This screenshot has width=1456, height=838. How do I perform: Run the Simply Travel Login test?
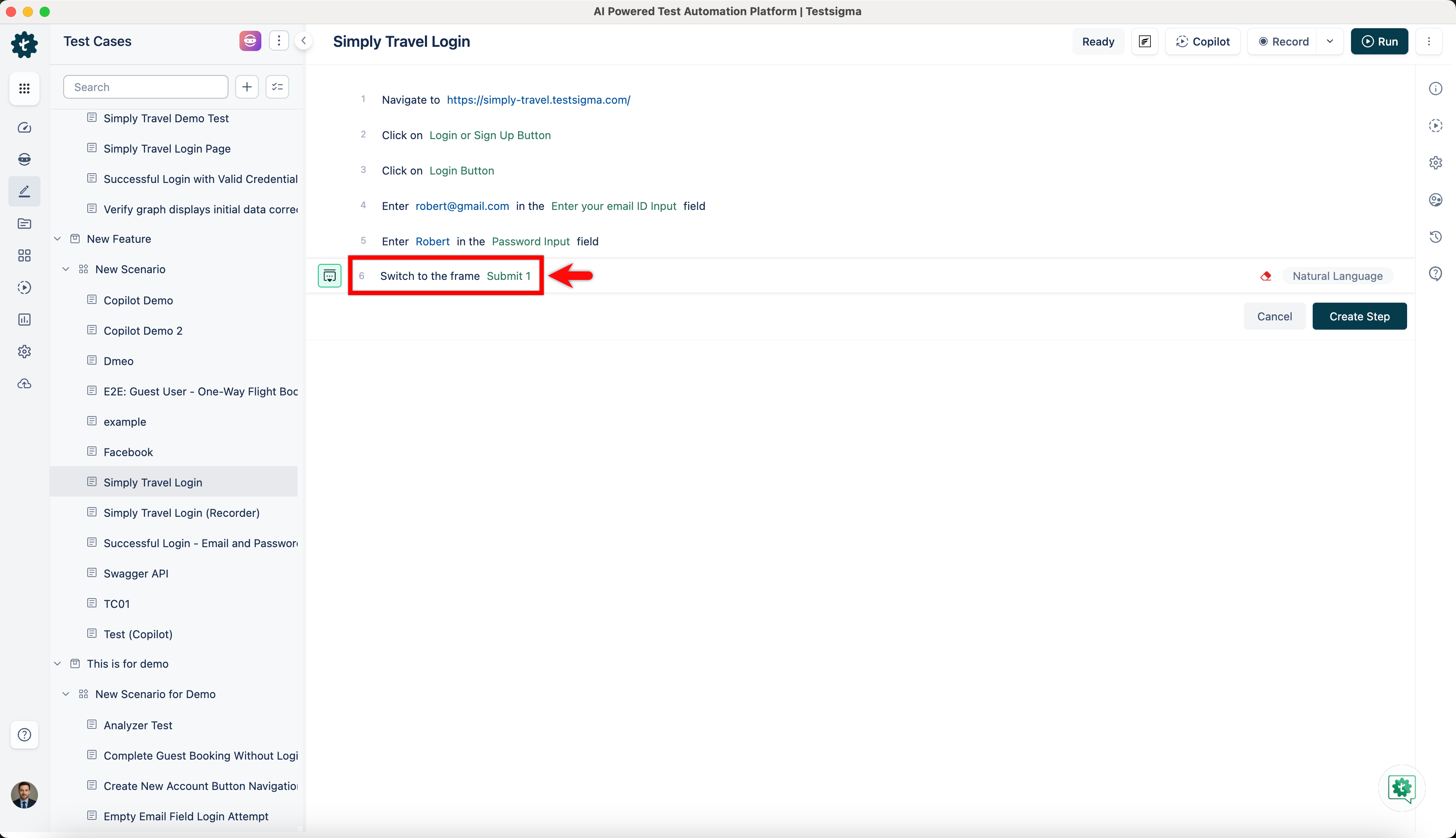(1379, 41)
